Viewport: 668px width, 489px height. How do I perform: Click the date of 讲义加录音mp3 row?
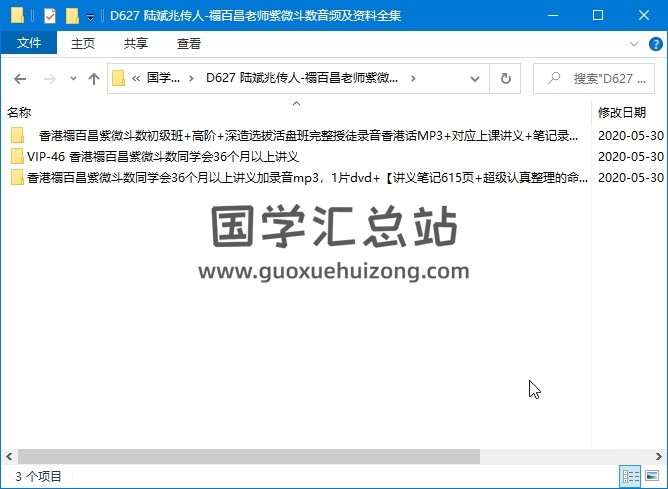click(631, 177)
